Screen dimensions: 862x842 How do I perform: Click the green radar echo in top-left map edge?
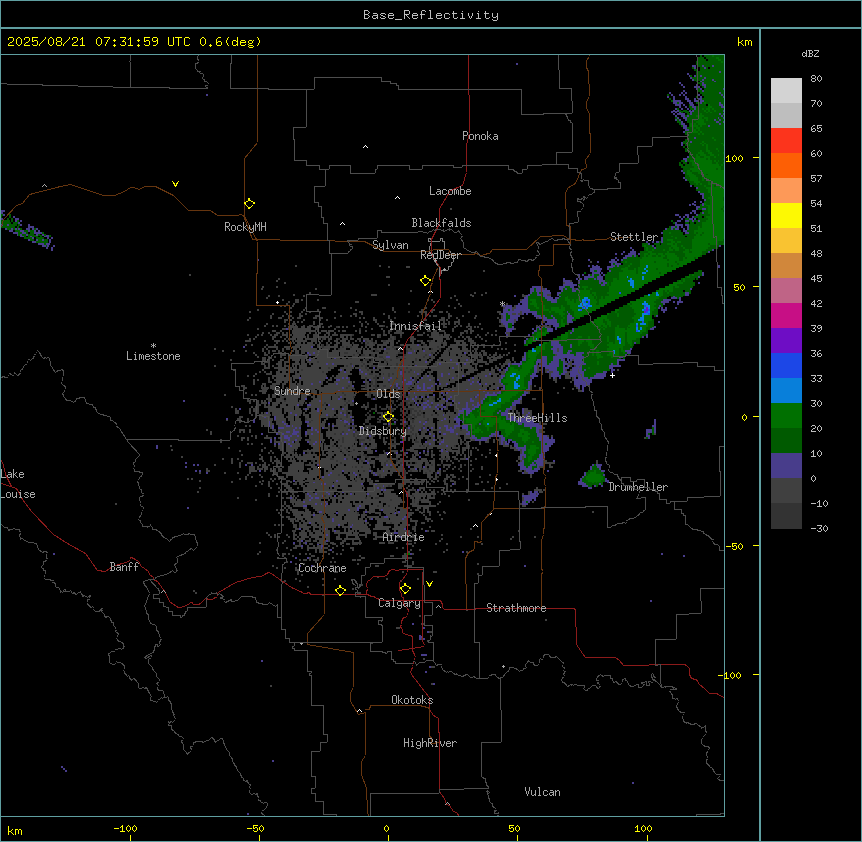[x=27, y=231]
